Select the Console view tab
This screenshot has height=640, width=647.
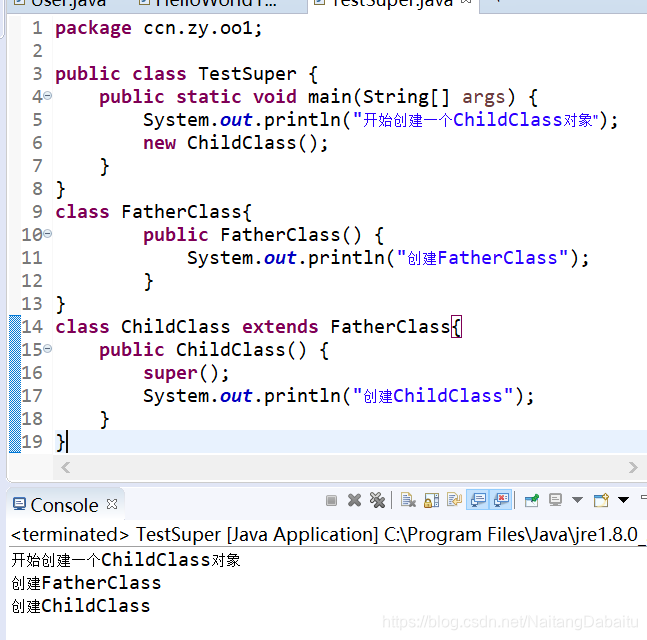click(x=65, y=505)
